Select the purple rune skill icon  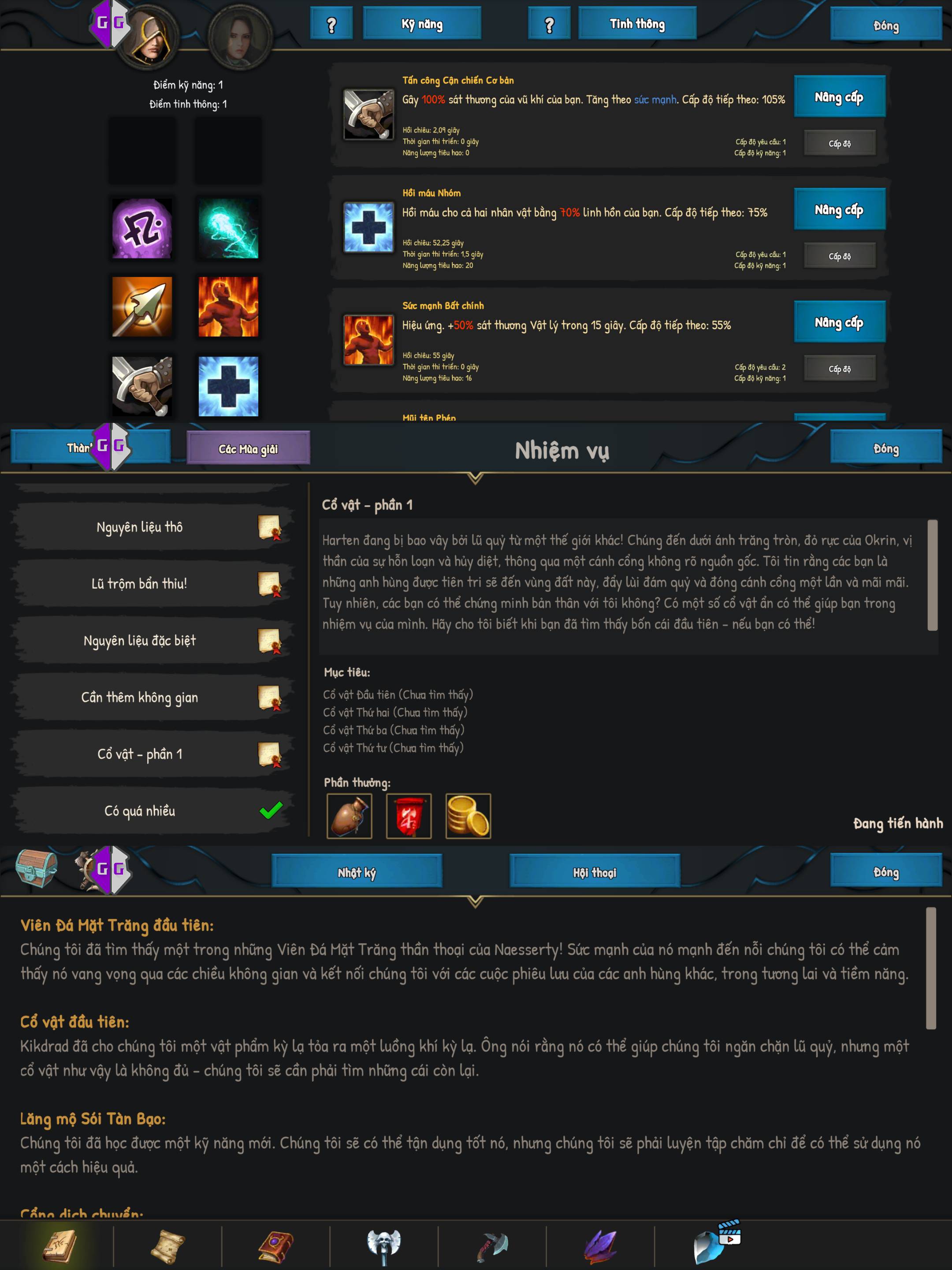tap(142, 228)
